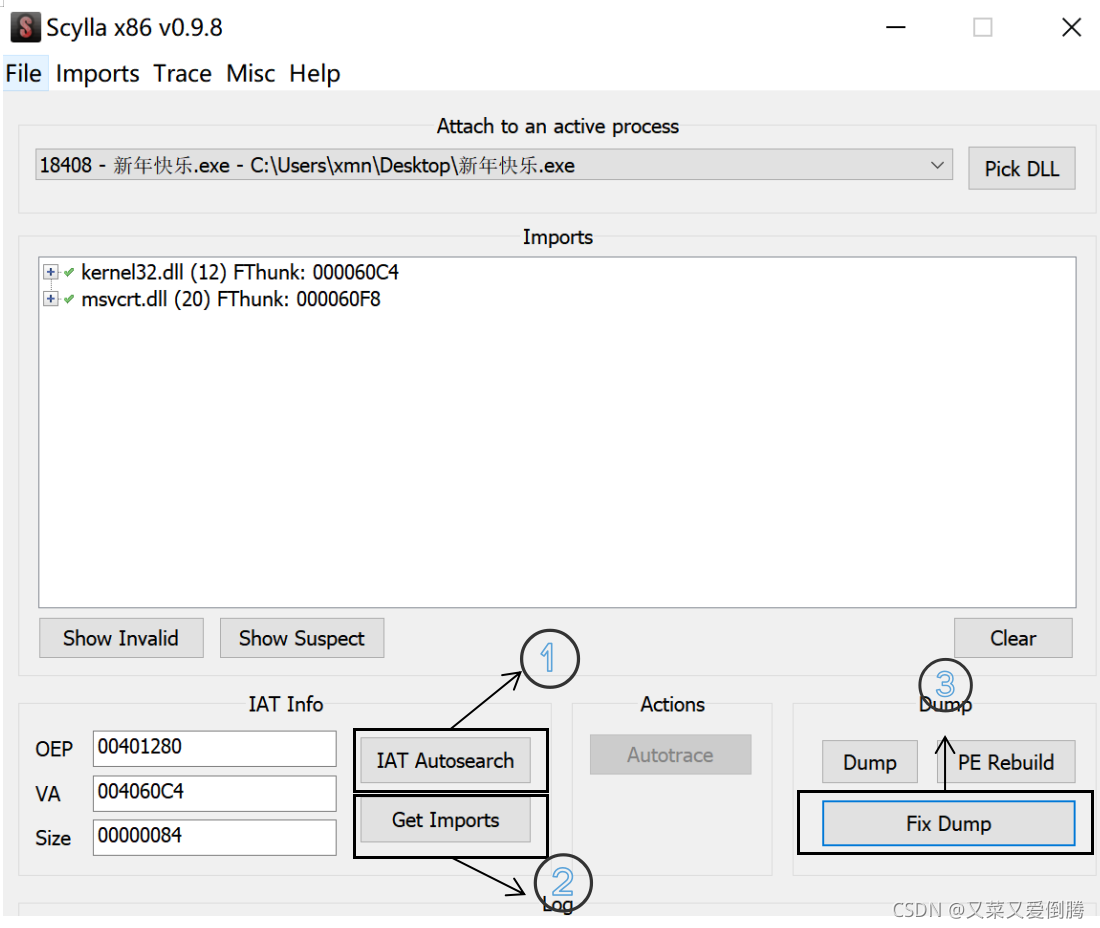Image resolution: width=1100 pixels, height=928 pixels.
Task: Expand the kernel32.dll import node
Action: click(51, 272)
